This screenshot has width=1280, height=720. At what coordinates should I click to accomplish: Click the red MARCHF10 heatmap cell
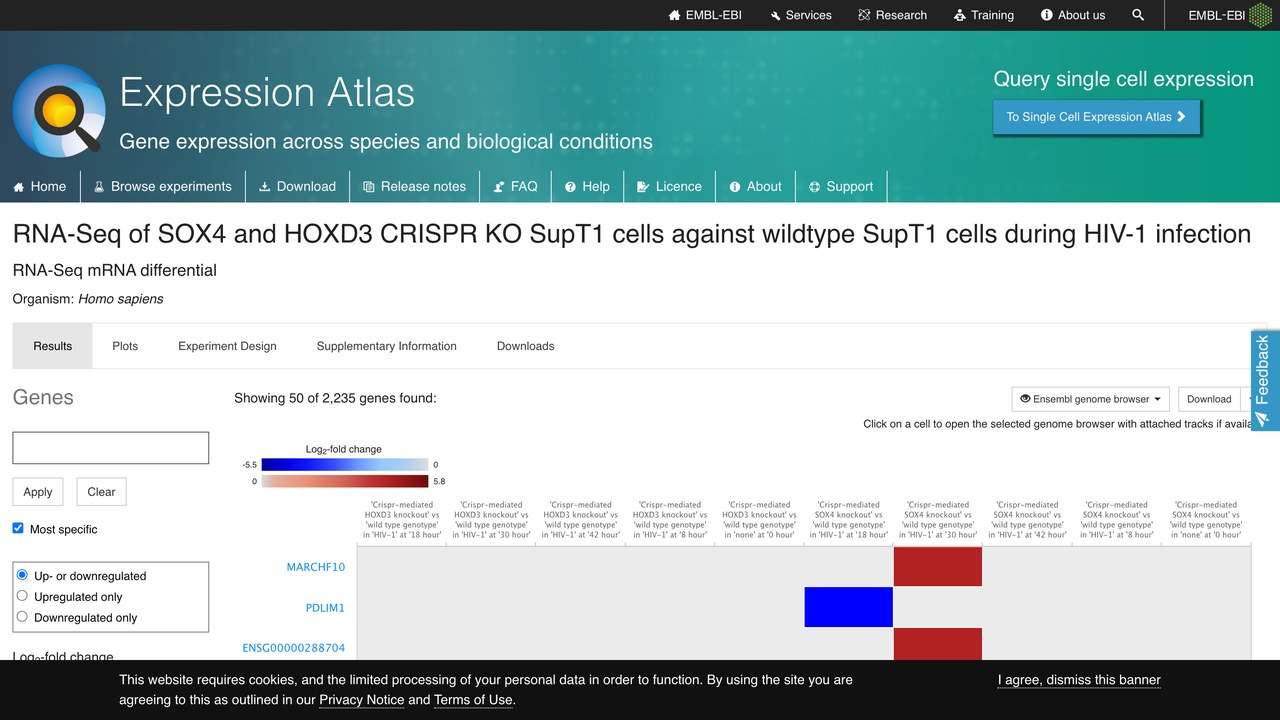(938, 566)
